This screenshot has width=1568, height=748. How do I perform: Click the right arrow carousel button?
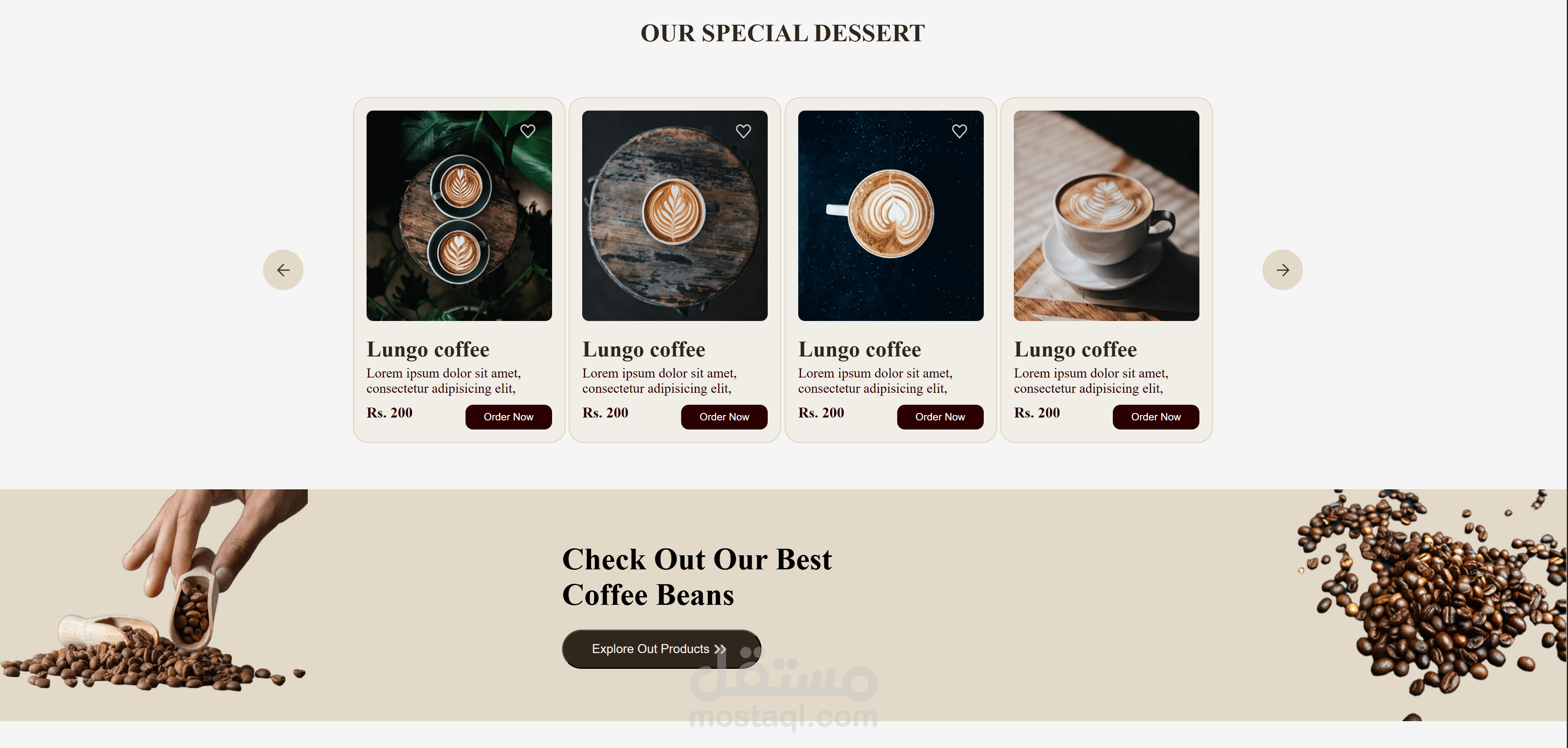pos(1283,270)
